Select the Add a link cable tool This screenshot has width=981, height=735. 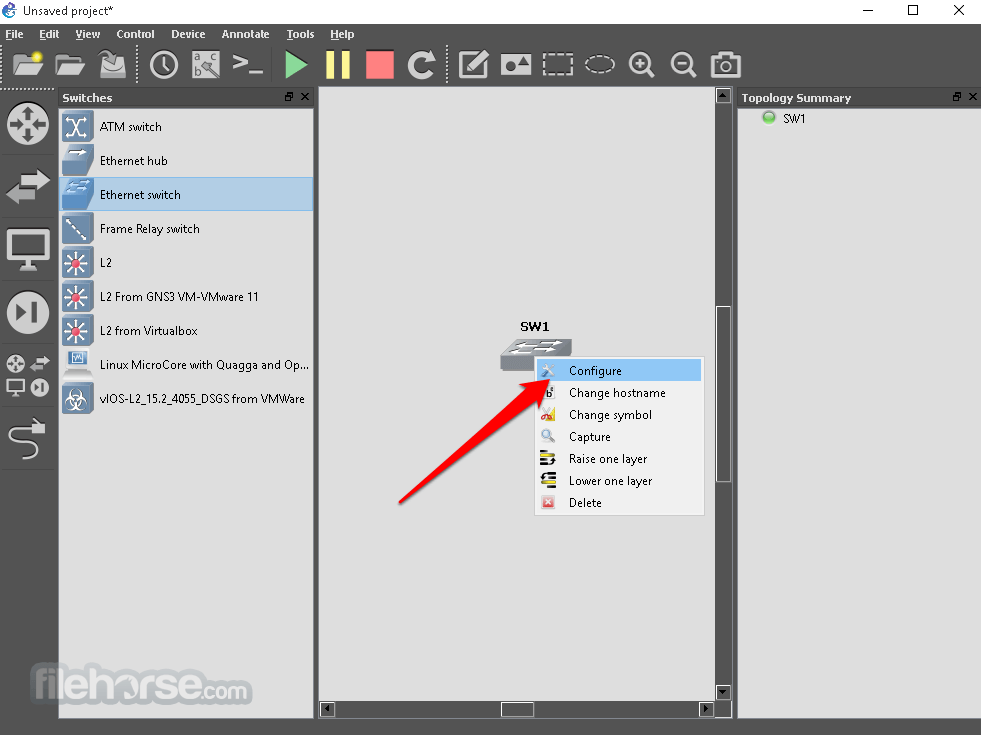[28, 438]
